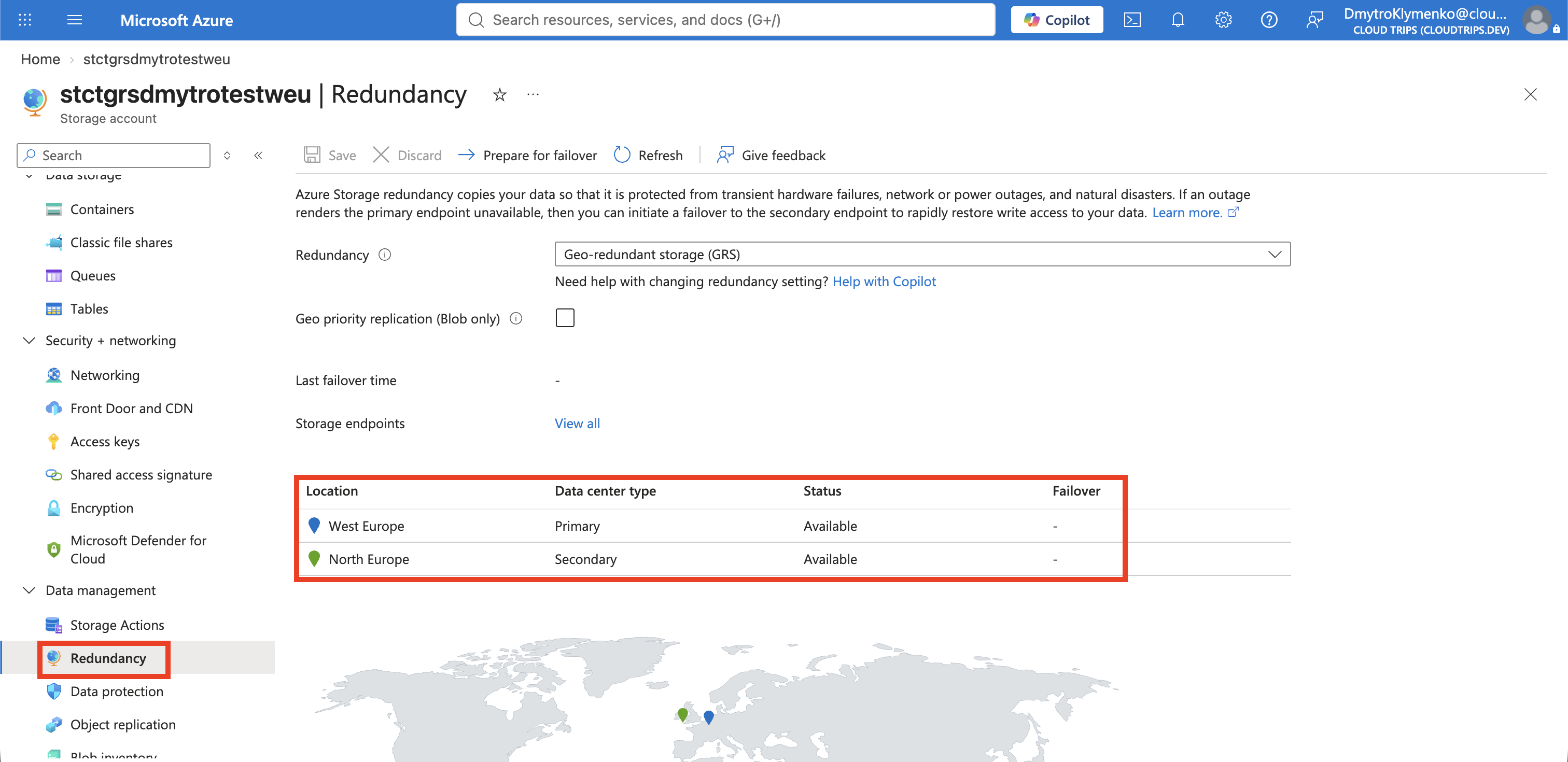Viewport: 1568px width, 762px height.
Task: Favorite this resource with the star icon
Action: (x=499, y=95)
